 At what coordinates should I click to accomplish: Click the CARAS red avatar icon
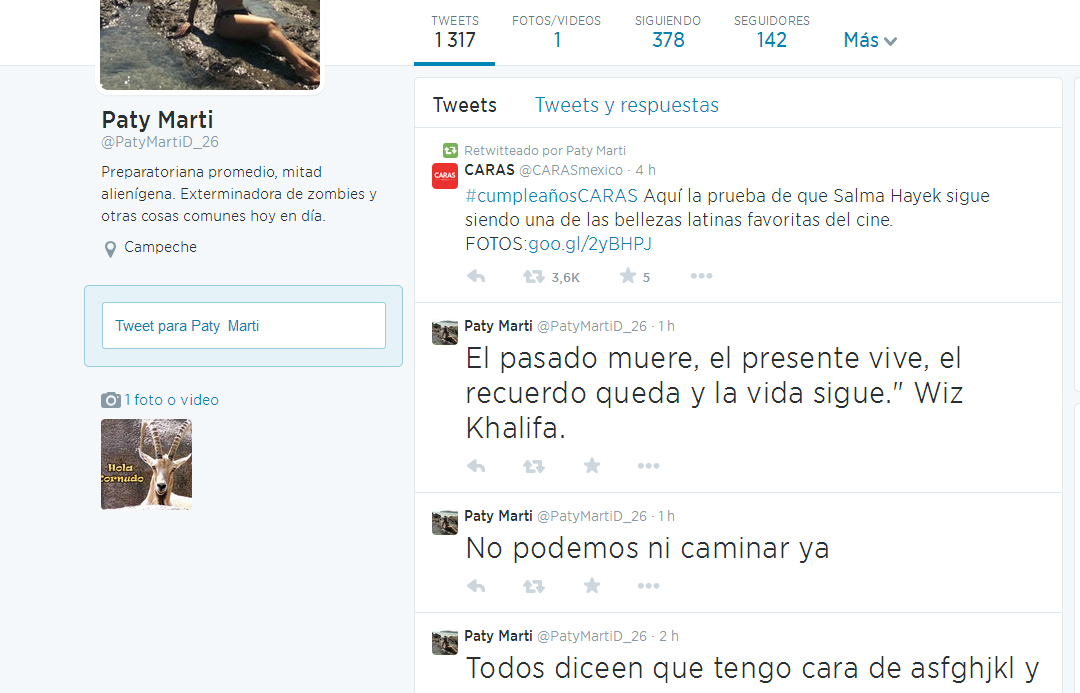445,176
